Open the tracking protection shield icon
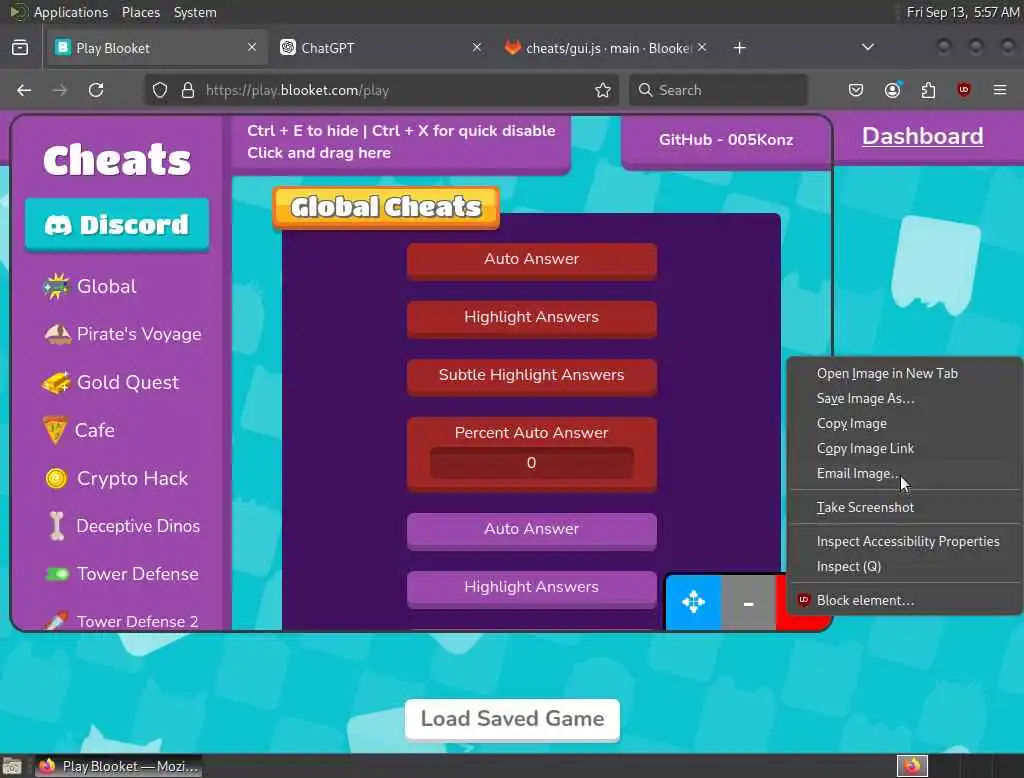This screenshot has height=778, width=1024. point(160,90)
